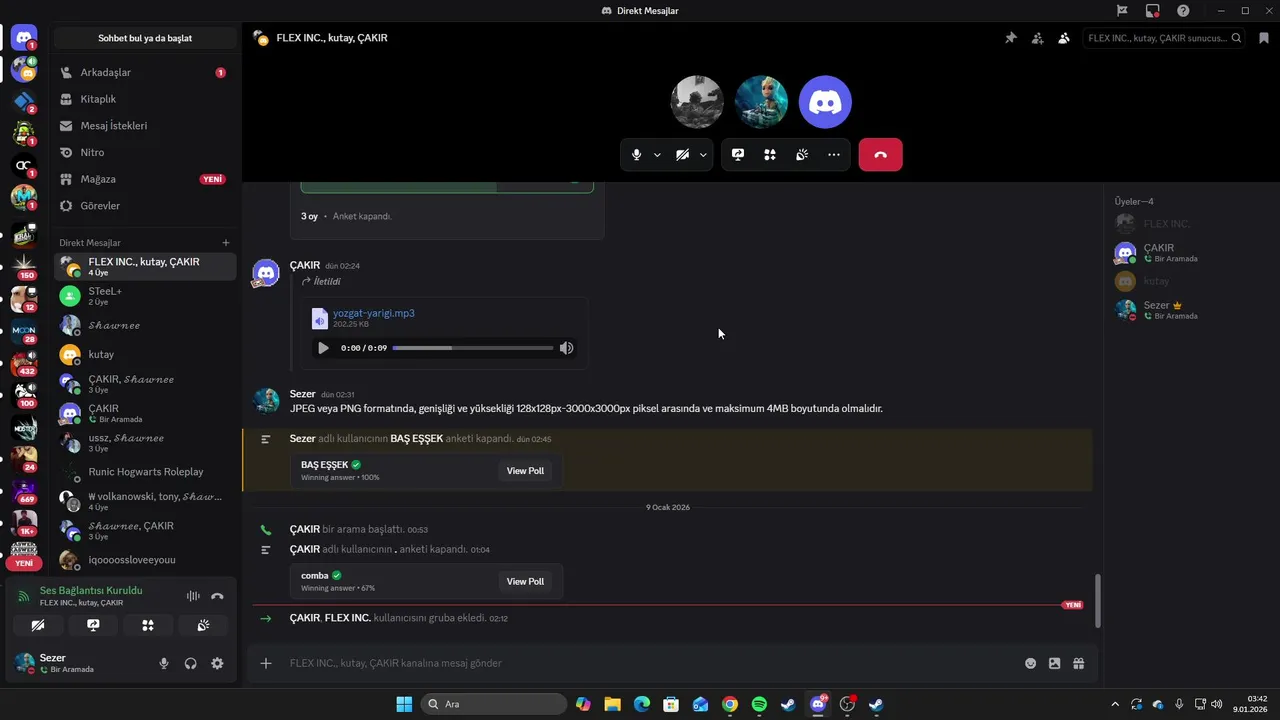The height and width of the screenshot is (720, 1280).
Task: Mute microphone in user panel
Action: click(x=164, y=663)
